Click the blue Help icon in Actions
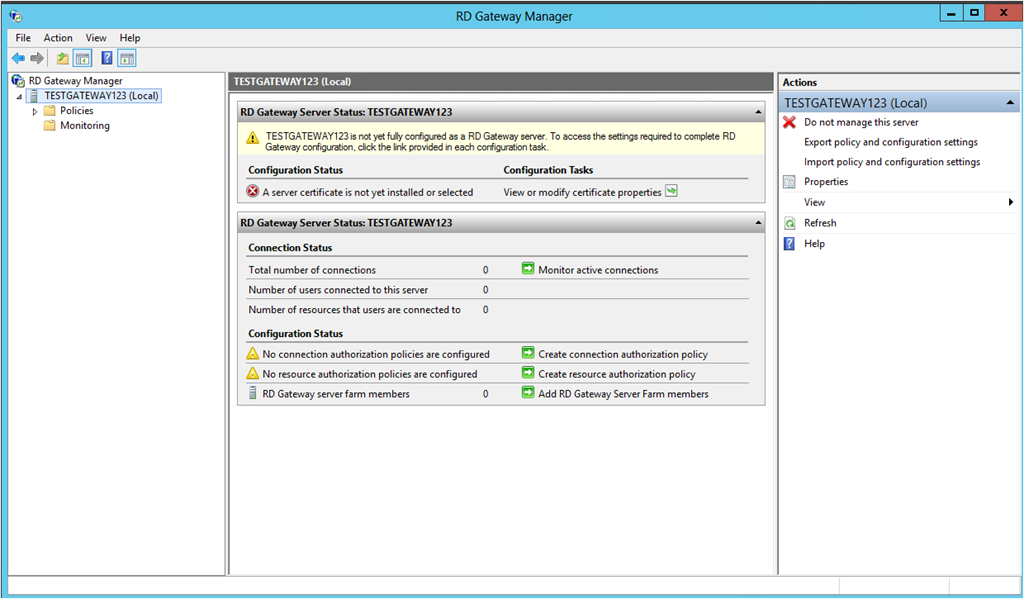This screenshot has height=599, width=1024. coord(790,244)
